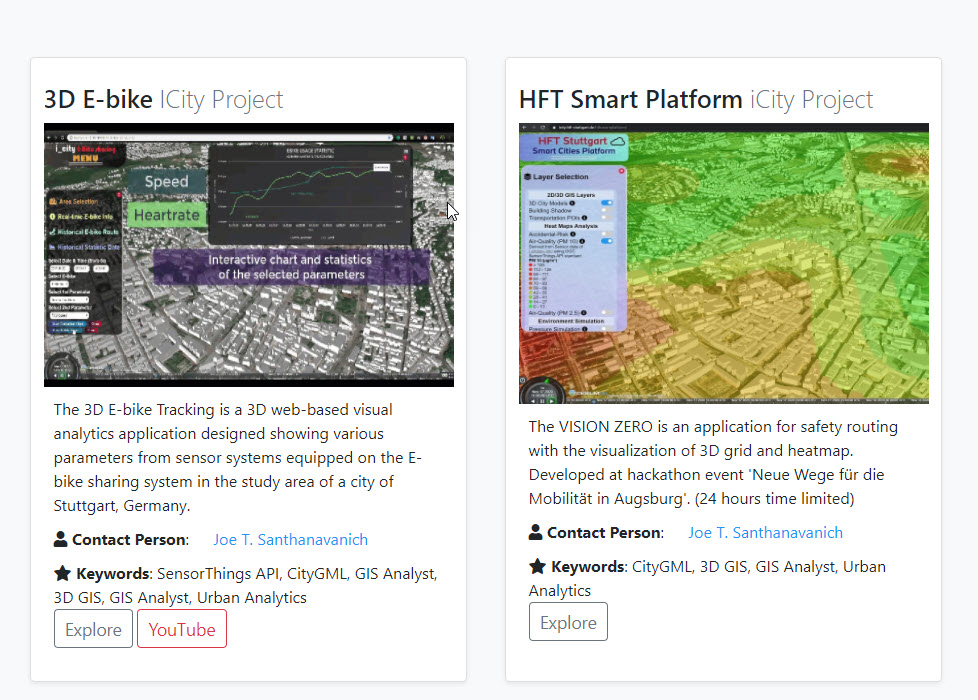Click the person icon beside Contact Person in E-bike card
This screenshot has height=700, width=978.
coord(61,539)
